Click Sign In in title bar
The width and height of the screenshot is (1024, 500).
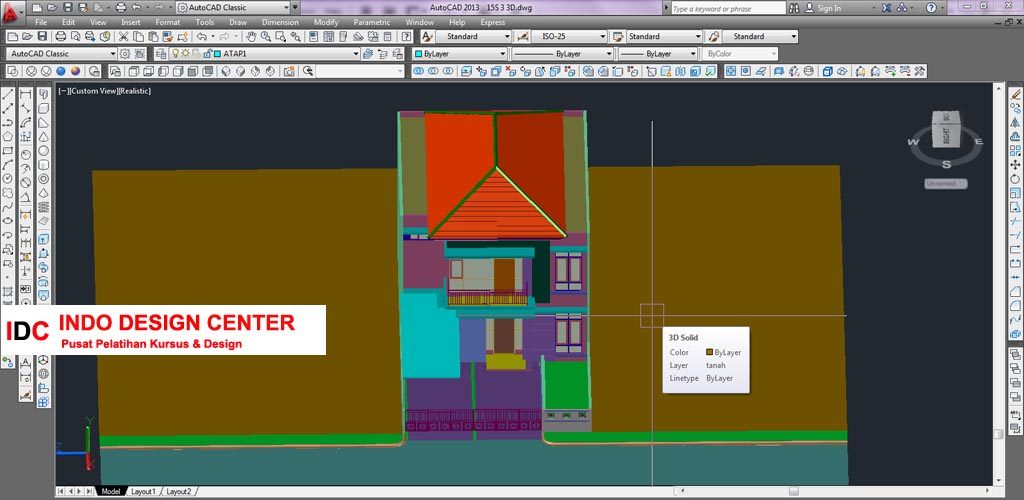[x=829, y=8]
